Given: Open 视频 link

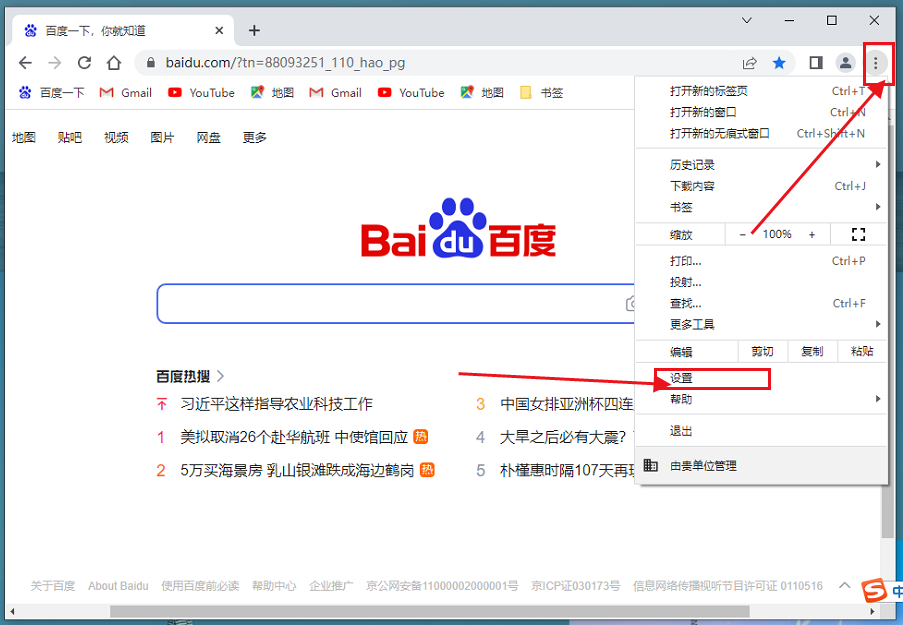Looking at the screenshot, I should point(116,138).
